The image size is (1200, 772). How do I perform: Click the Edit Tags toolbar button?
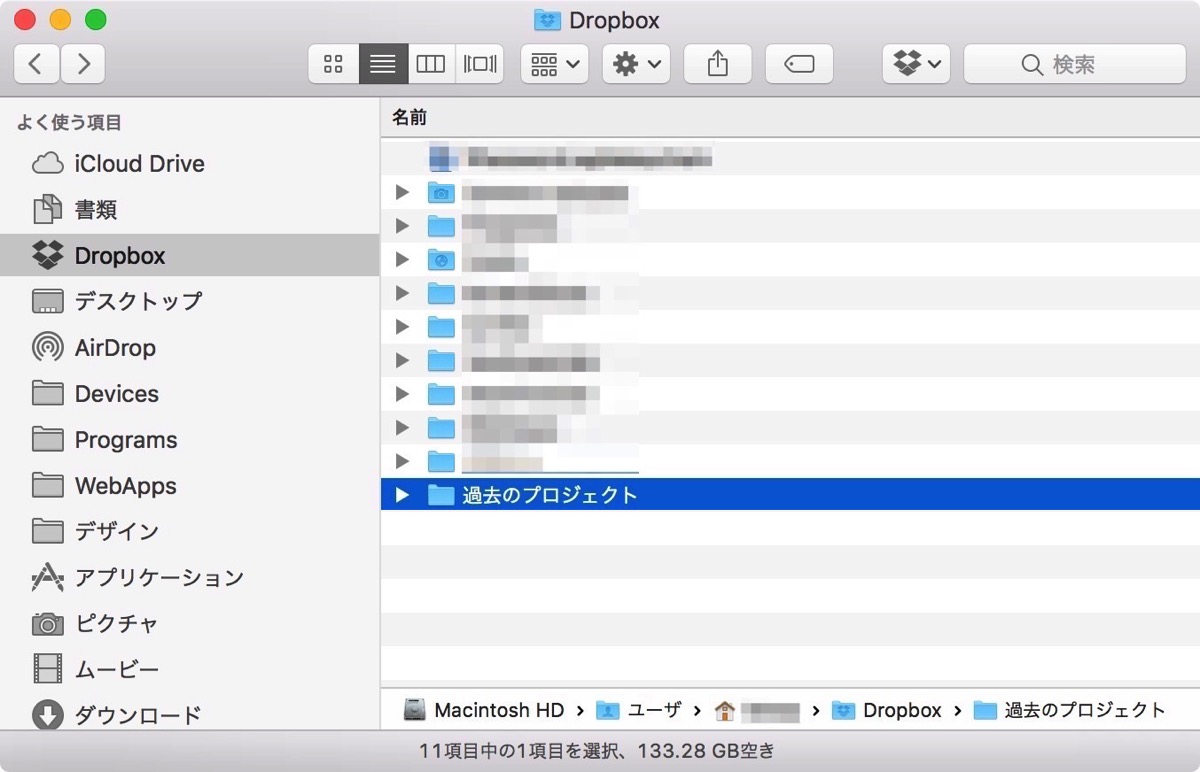pyautogui.click(x=799, y=64)
